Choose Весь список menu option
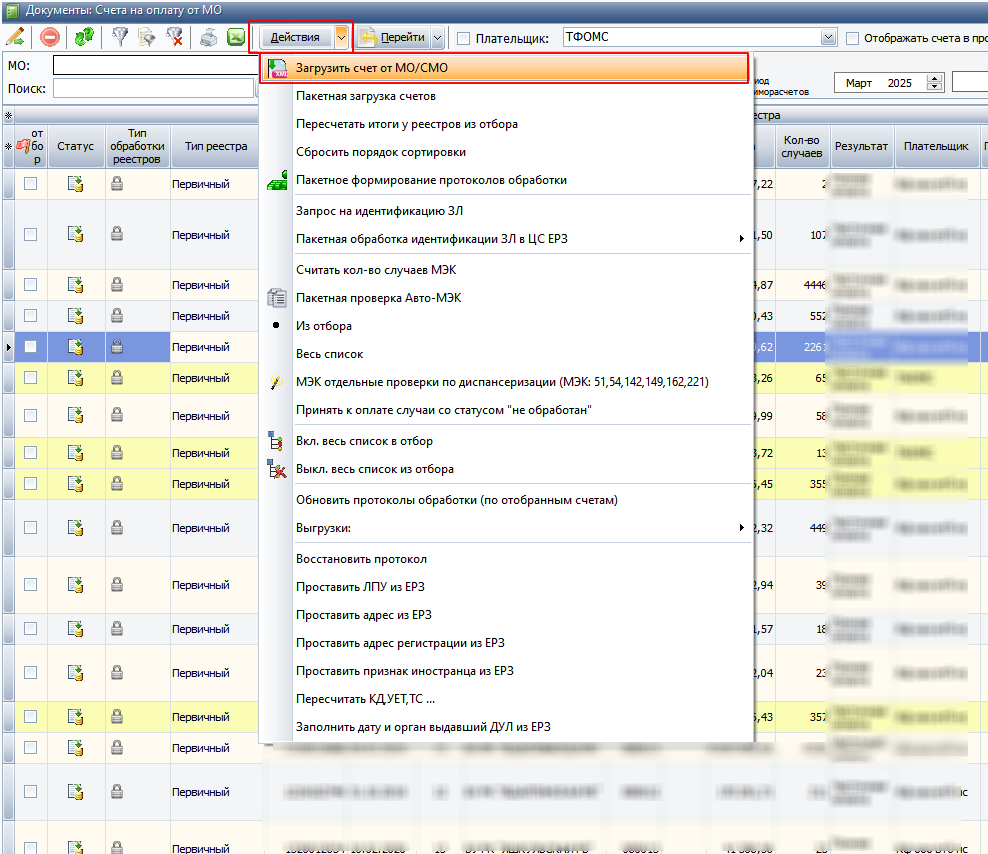 pyautogui.click(x=506, y=354)
